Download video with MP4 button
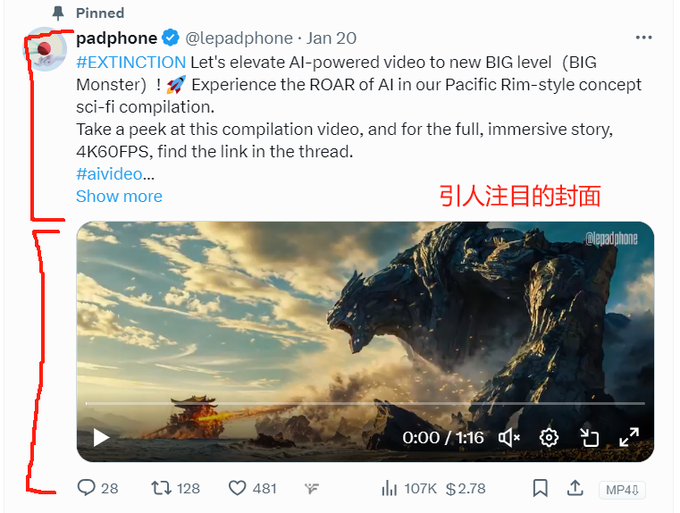Screen dimensions: 680x513 coord(622,490)
